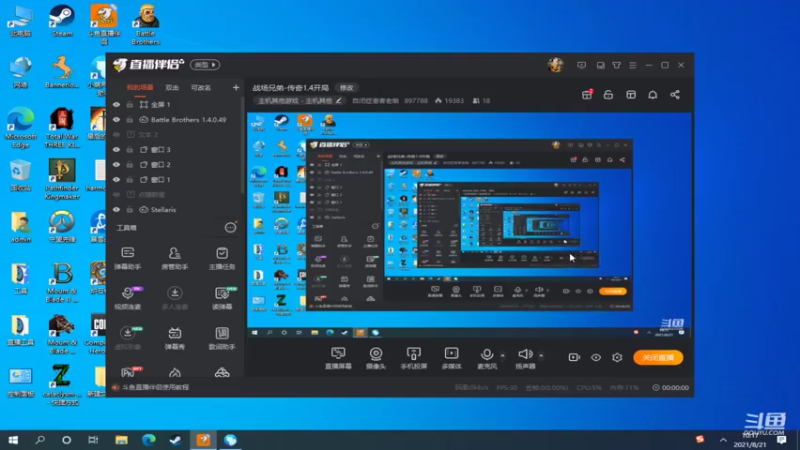
Task: Open the PK tool with red badge
Action: [x=130, y=372]
